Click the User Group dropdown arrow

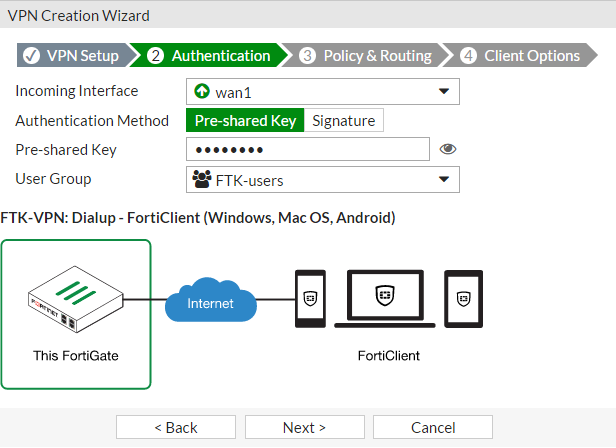444,180
